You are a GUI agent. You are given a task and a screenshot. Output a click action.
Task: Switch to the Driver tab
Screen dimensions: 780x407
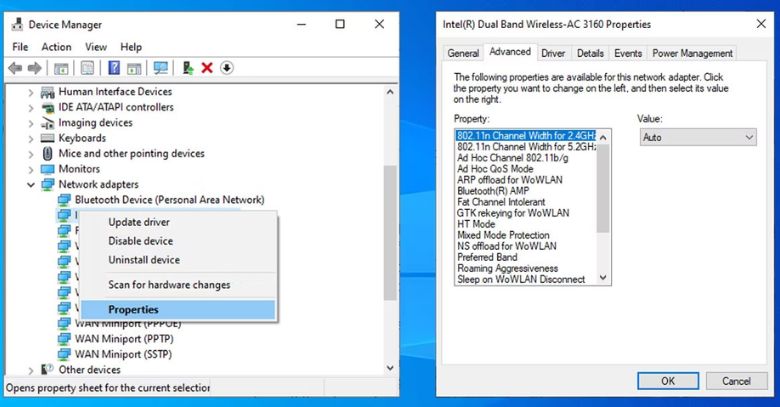click(553, 53)
